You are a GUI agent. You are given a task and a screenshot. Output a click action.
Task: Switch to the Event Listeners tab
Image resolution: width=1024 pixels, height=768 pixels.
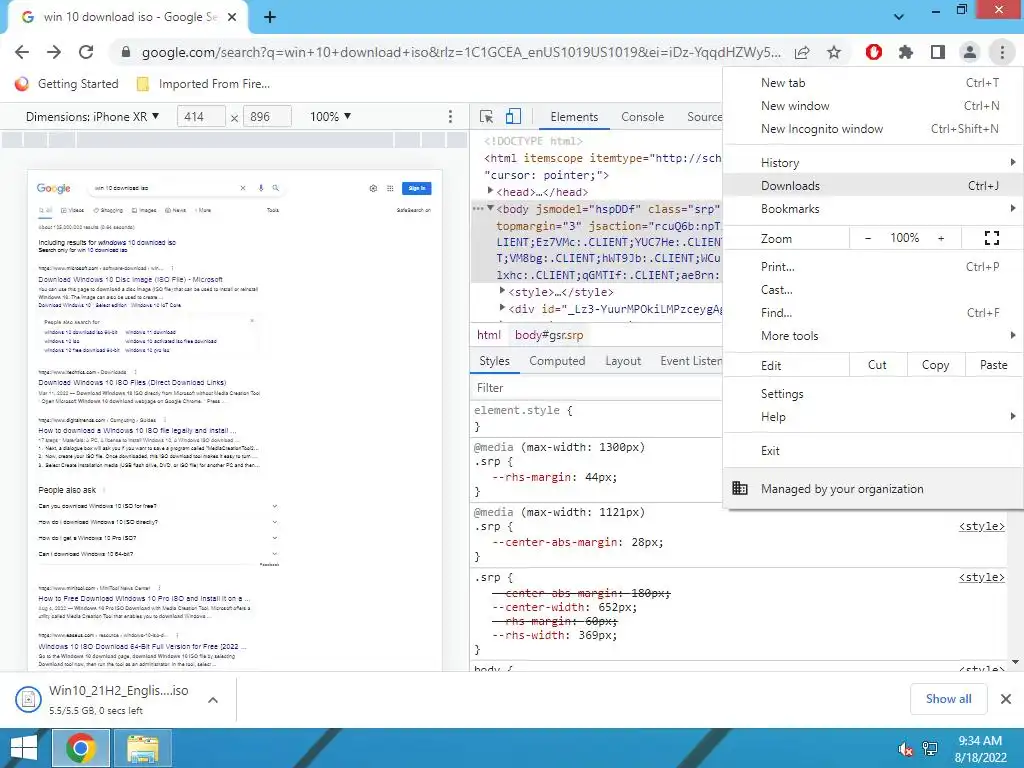(690, 361)
